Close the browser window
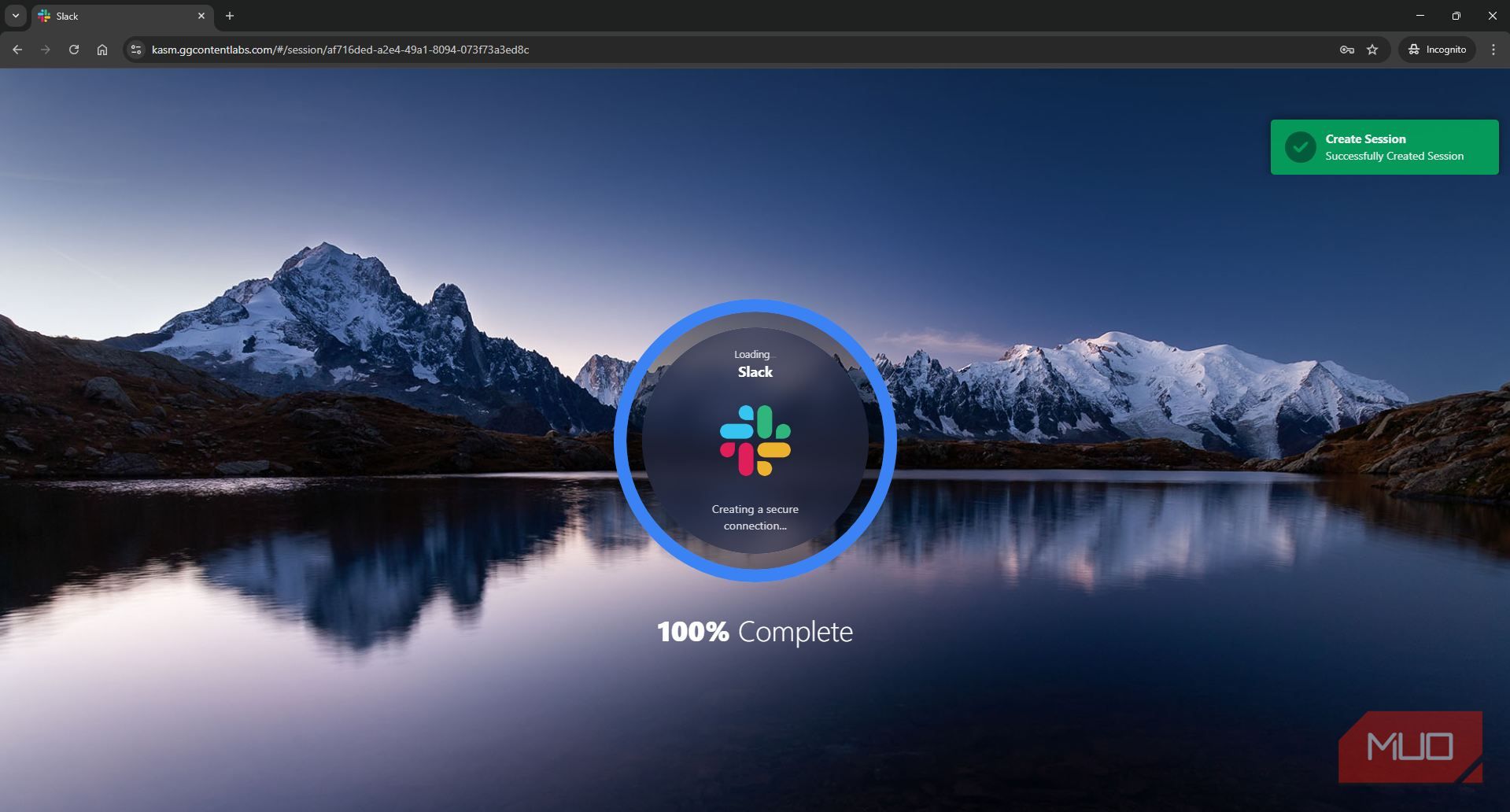Image resolution: width=1510 pixels, height=812 pixels. pyautogui.click(x=1493, y=16)
